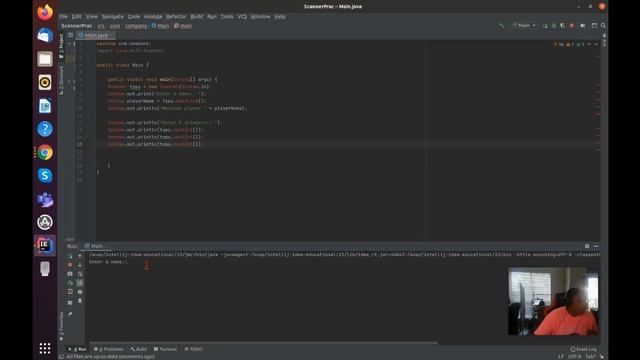640x360 pixels.
Task: Open the Run tool window button
Action: (x=77, y=349)
